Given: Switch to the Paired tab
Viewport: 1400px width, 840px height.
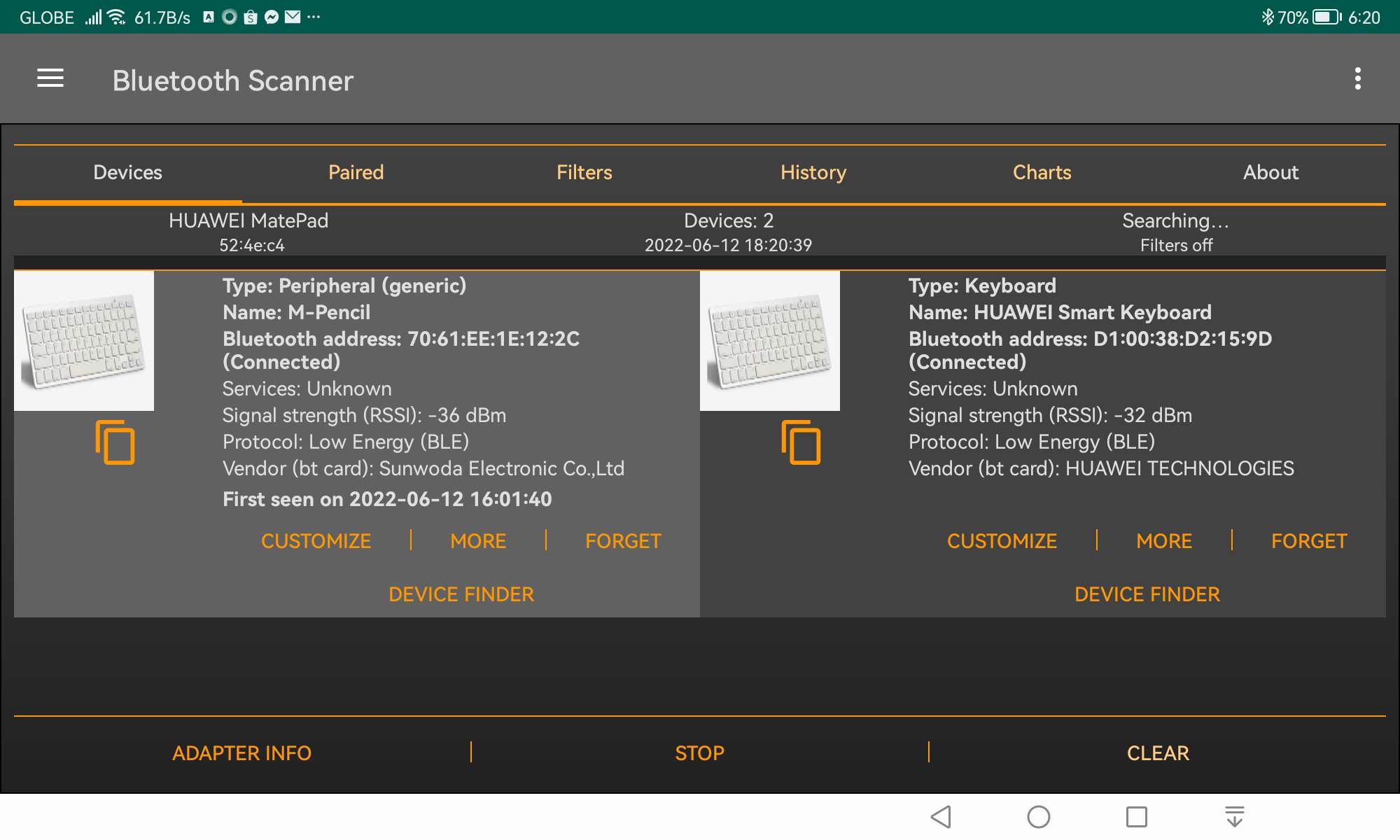Looking at the screenshot, I should point(356,173).
